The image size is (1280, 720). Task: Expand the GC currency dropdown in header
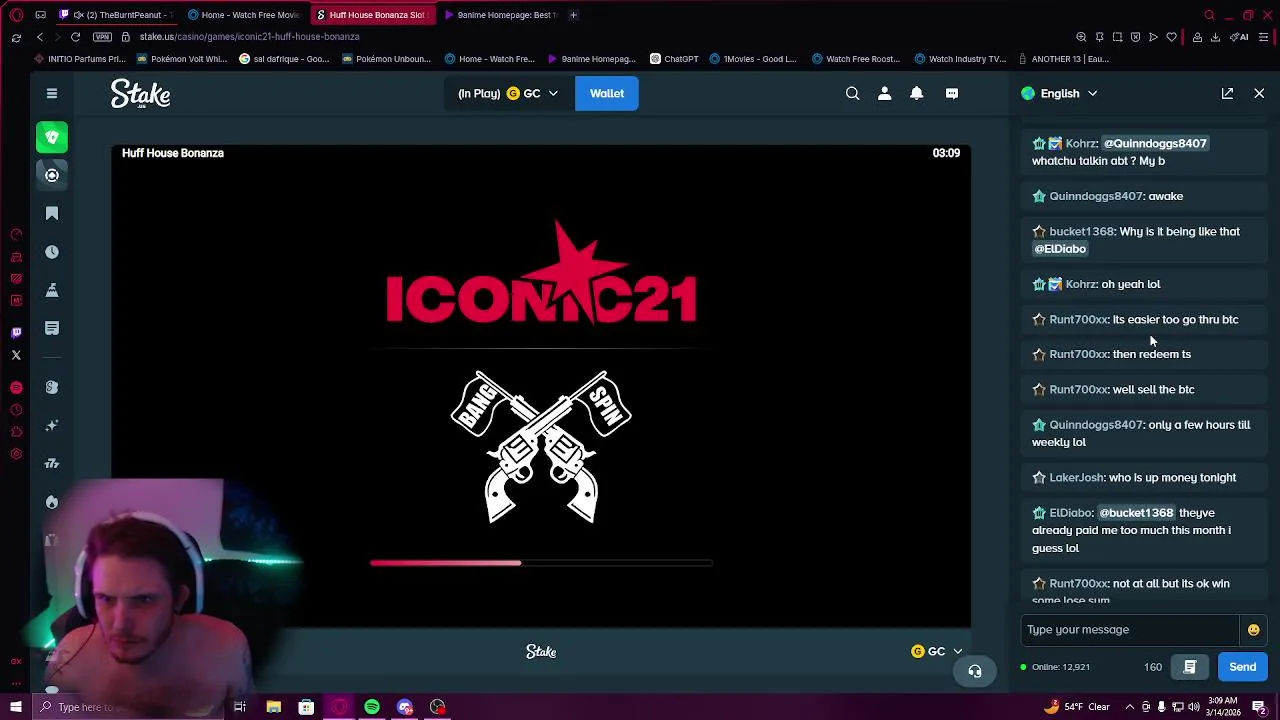532,93
